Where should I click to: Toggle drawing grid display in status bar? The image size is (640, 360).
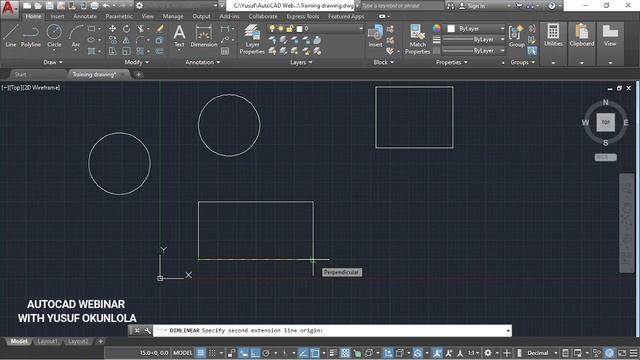tap(200, 353)
